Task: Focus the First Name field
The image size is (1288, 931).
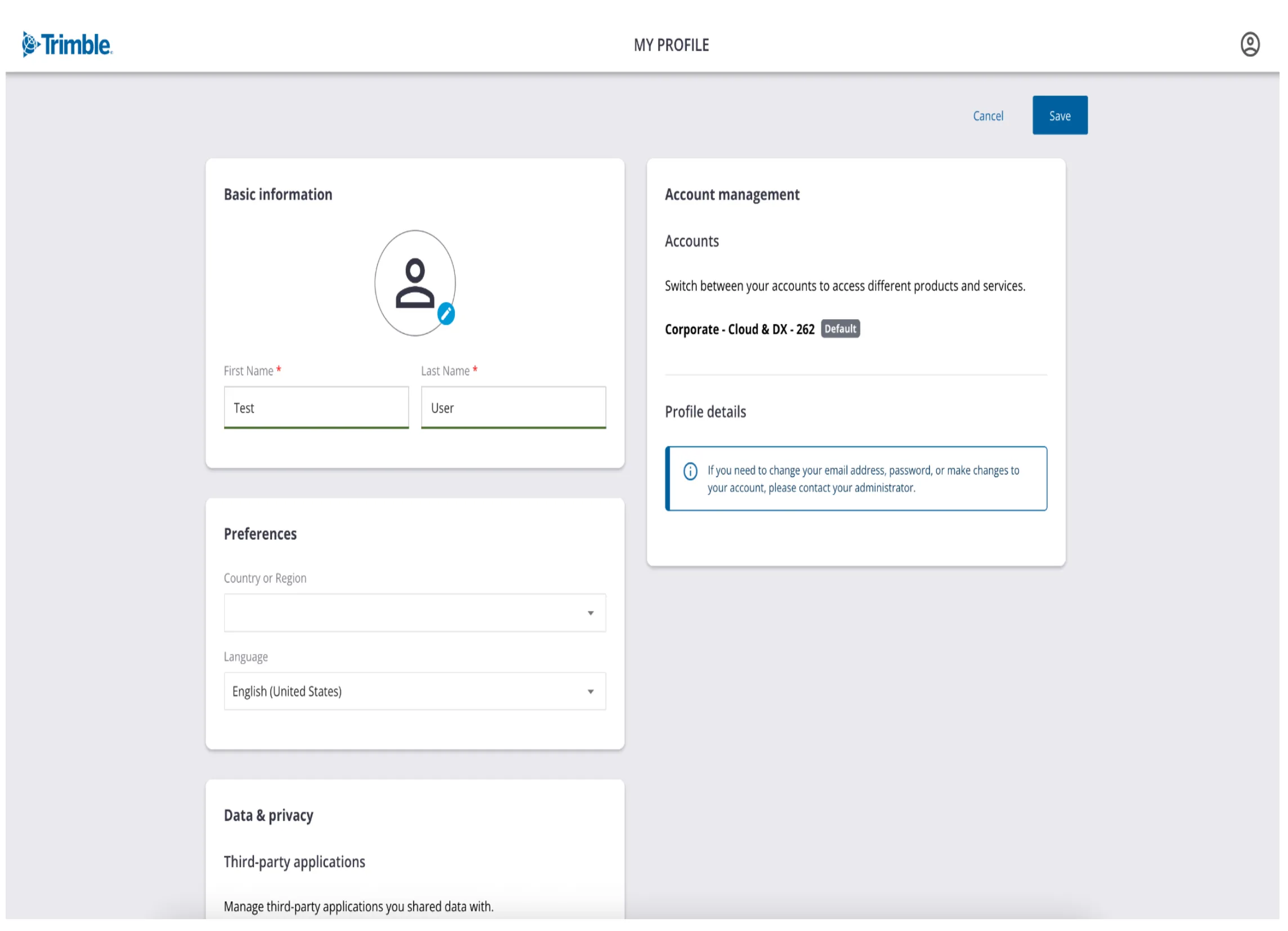Action: click(316, 408)
